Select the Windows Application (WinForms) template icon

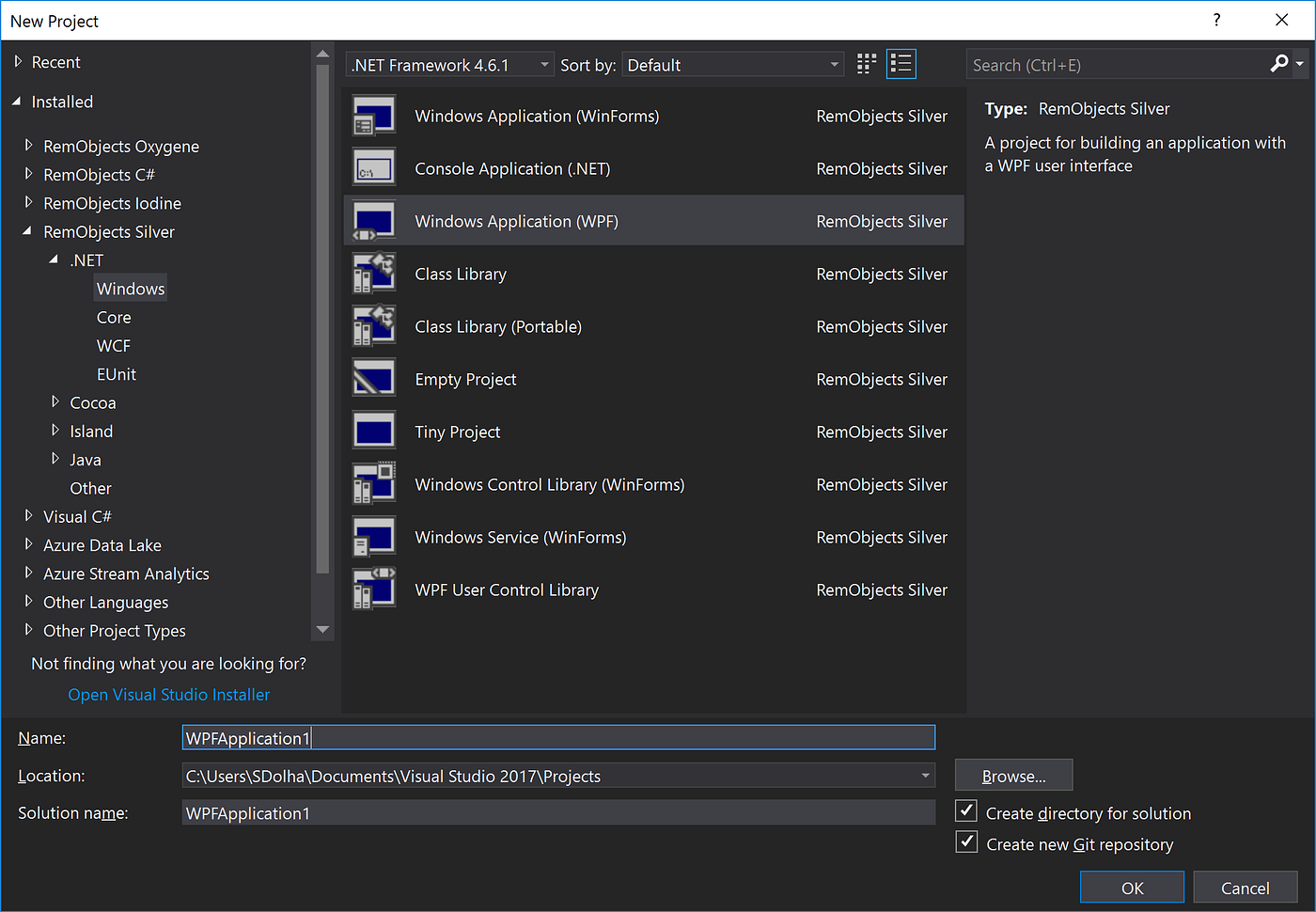tap(373, 116)
